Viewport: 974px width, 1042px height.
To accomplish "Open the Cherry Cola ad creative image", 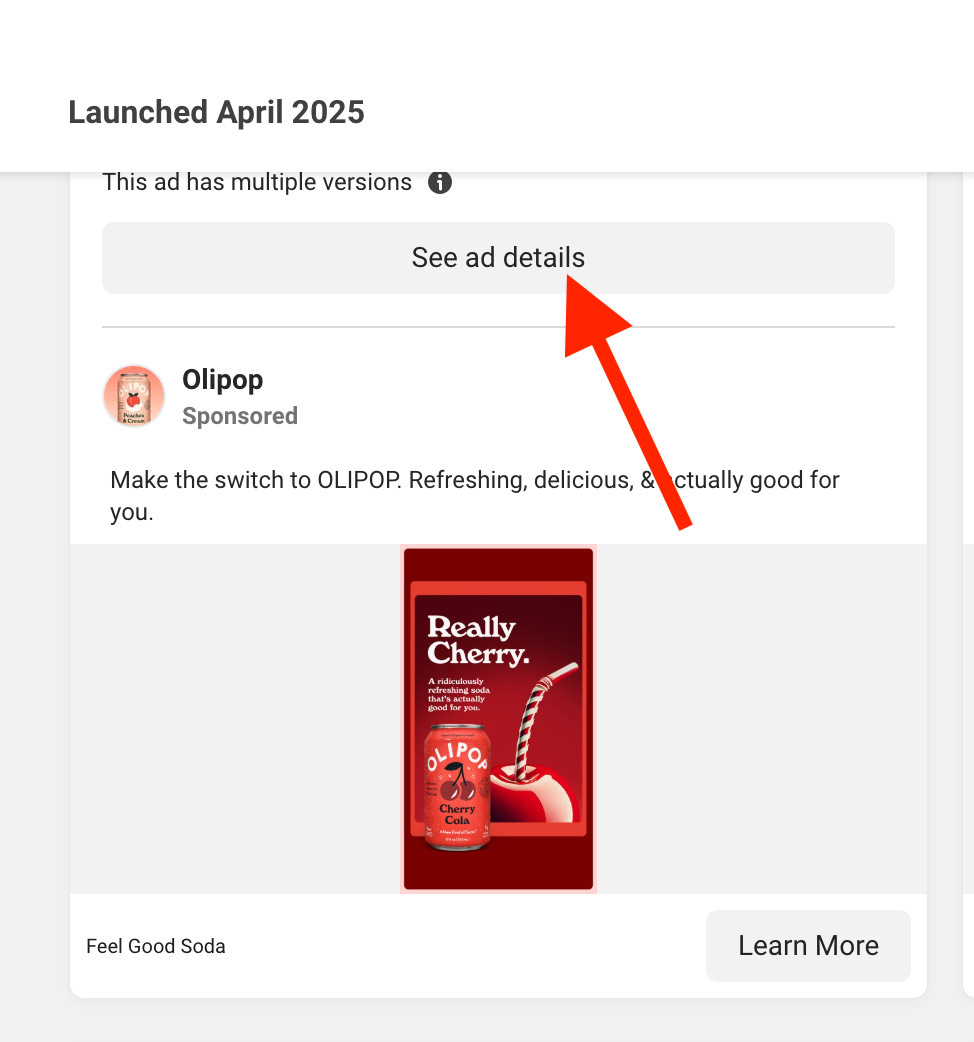I will click(498, 719).
